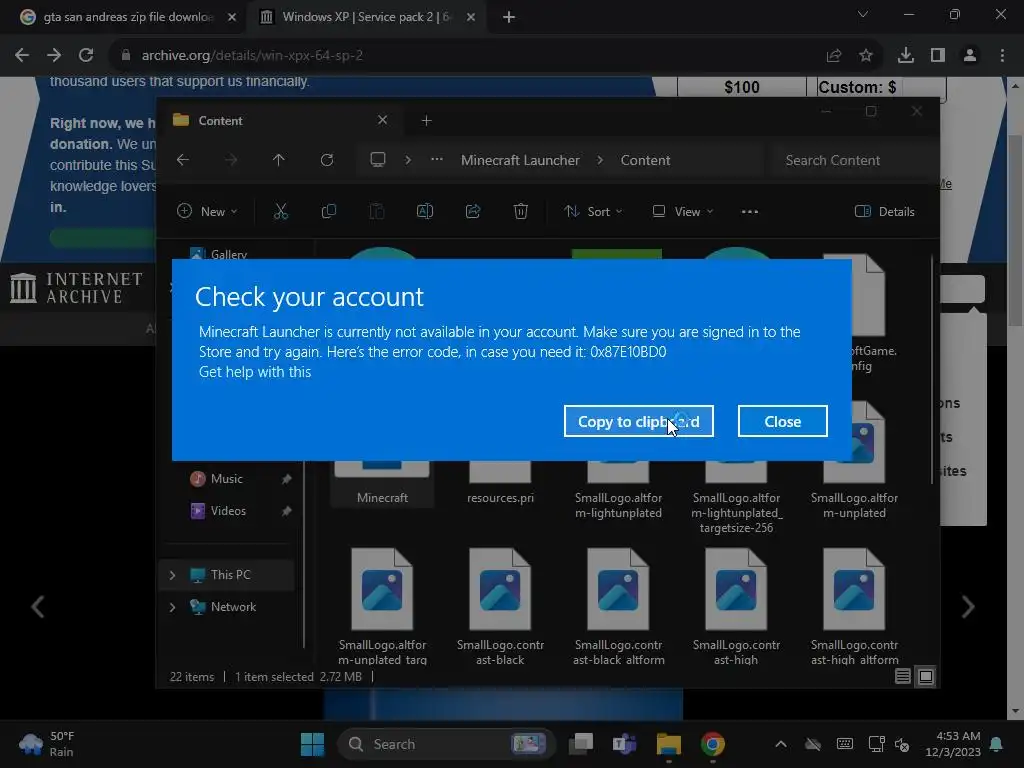Expand the chevron after Minecraft Launcher breadcrumb
Viewport: 1024px width, 768px height.
[600, 160]
